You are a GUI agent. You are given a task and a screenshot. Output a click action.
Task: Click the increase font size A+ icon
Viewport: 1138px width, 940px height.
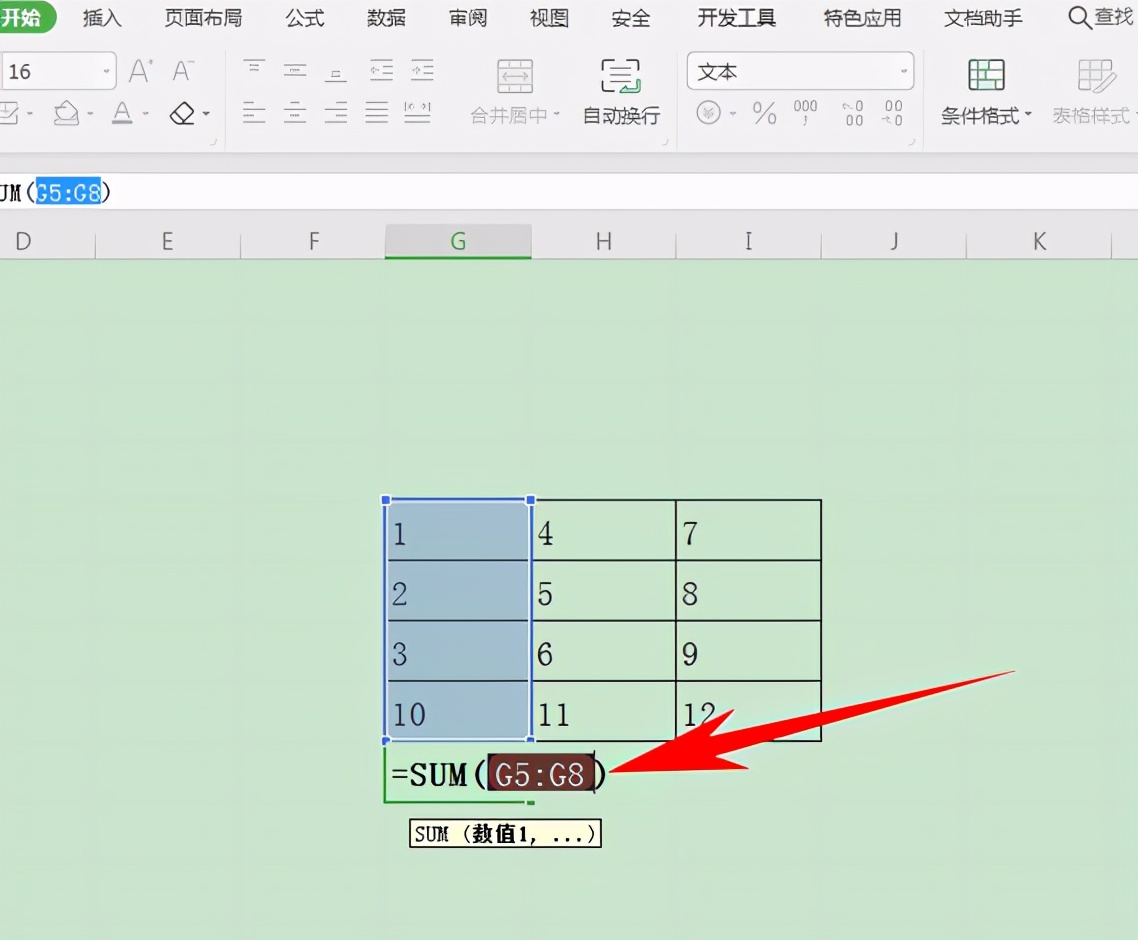(x=138, y=68)
